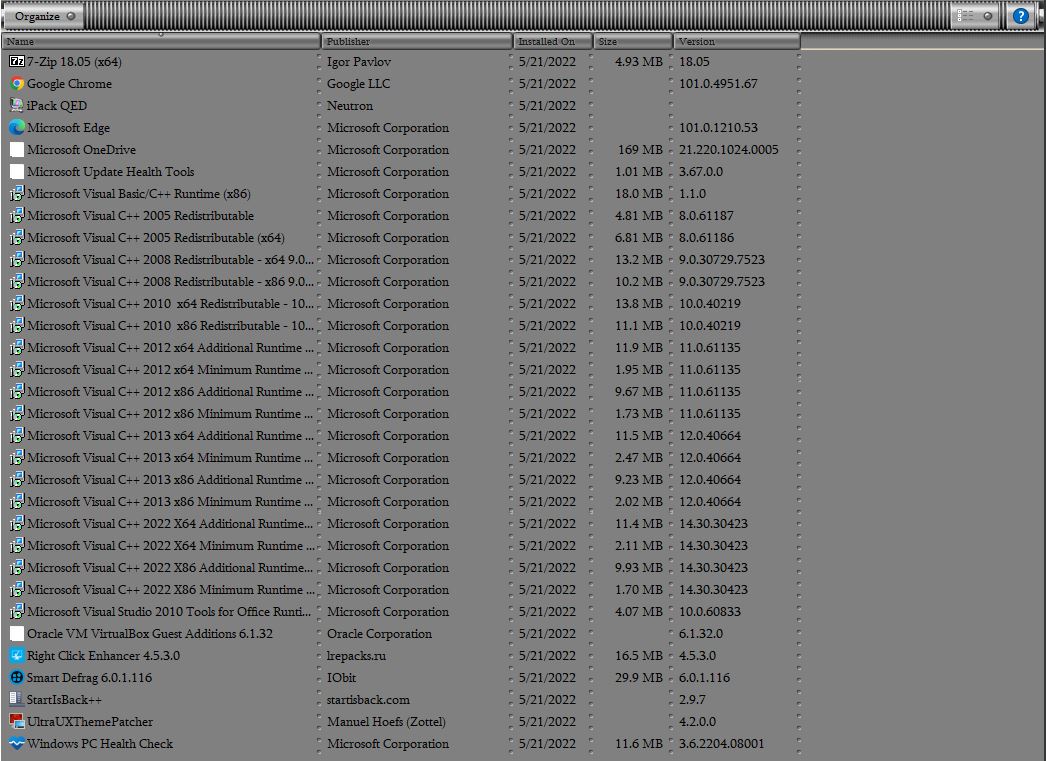
Task: Click the Visual C++ 2012 x86 Minimum Runtime icon
Action: tap(17, 414)
